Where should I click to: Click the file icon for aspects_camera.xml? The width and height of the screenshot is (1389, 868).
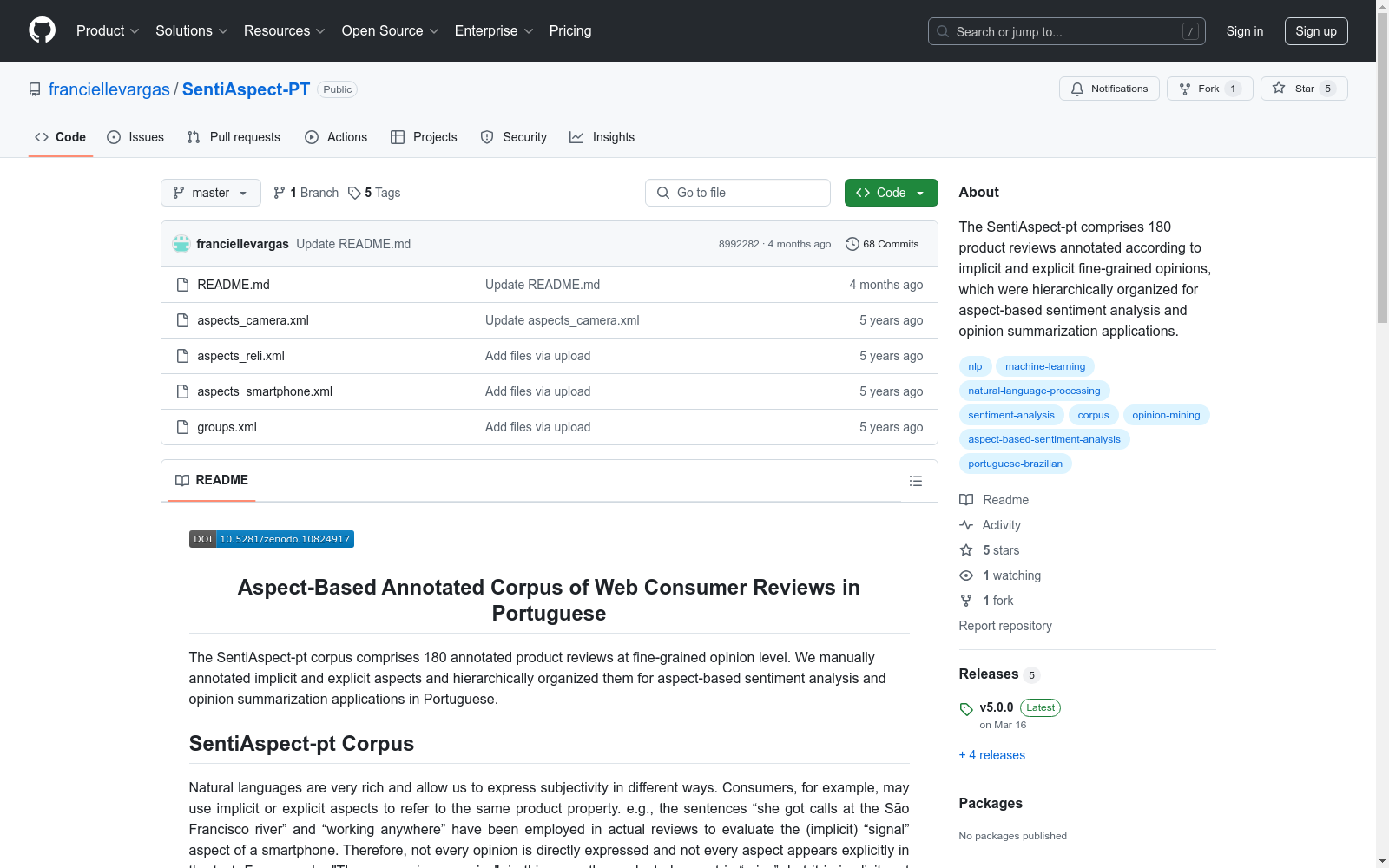[182, 320]
